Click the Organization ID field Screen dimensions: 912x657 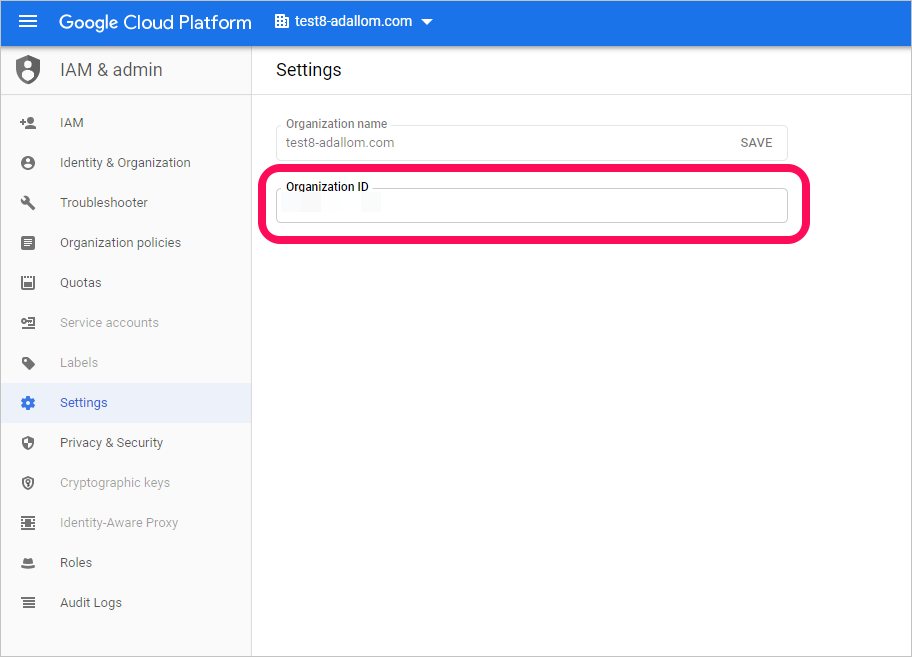(531, 206)
